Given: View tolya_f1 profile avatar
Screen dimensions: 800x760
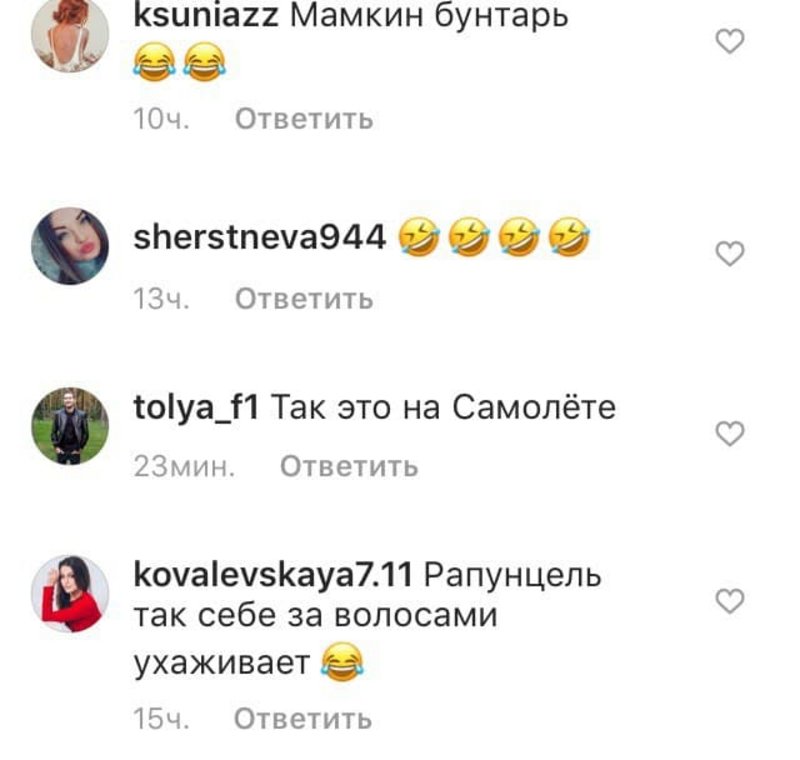Looking at the screenshot, I should click(70, 426).
